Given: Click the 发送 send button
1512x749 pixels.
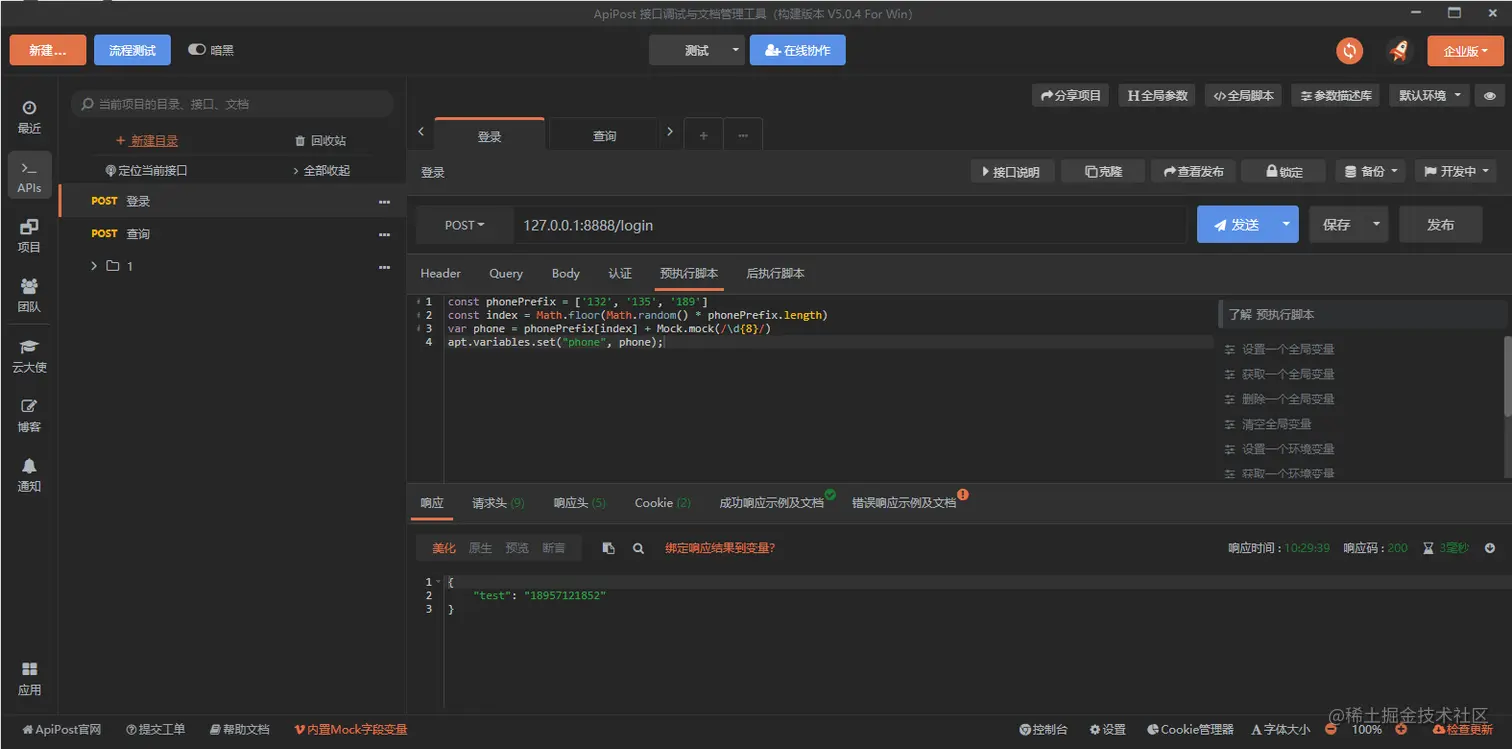Looking at the screenshot, I should click(1236, 225).
